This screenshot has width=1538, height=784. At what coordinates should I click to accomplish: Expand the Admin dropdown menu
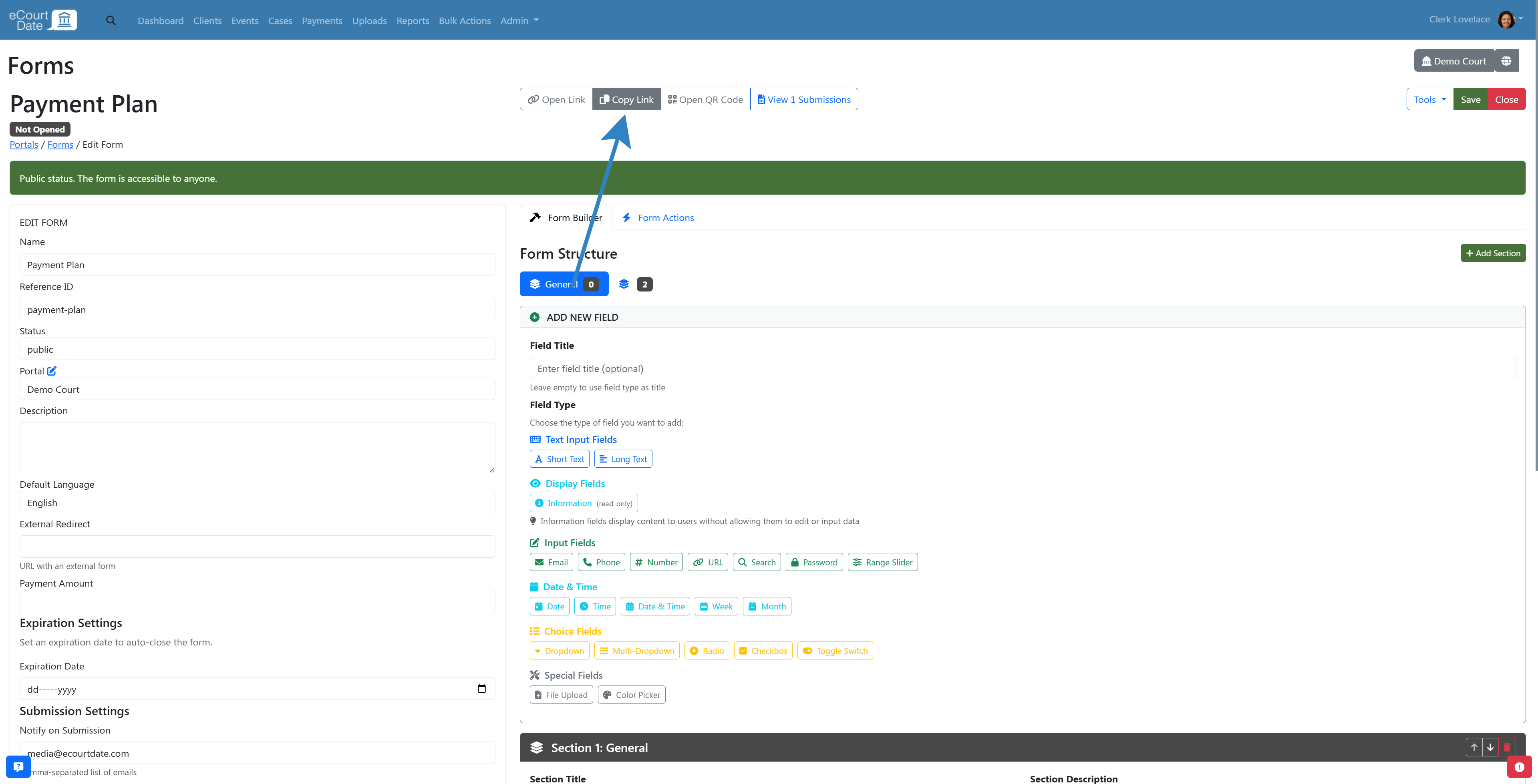519,20
